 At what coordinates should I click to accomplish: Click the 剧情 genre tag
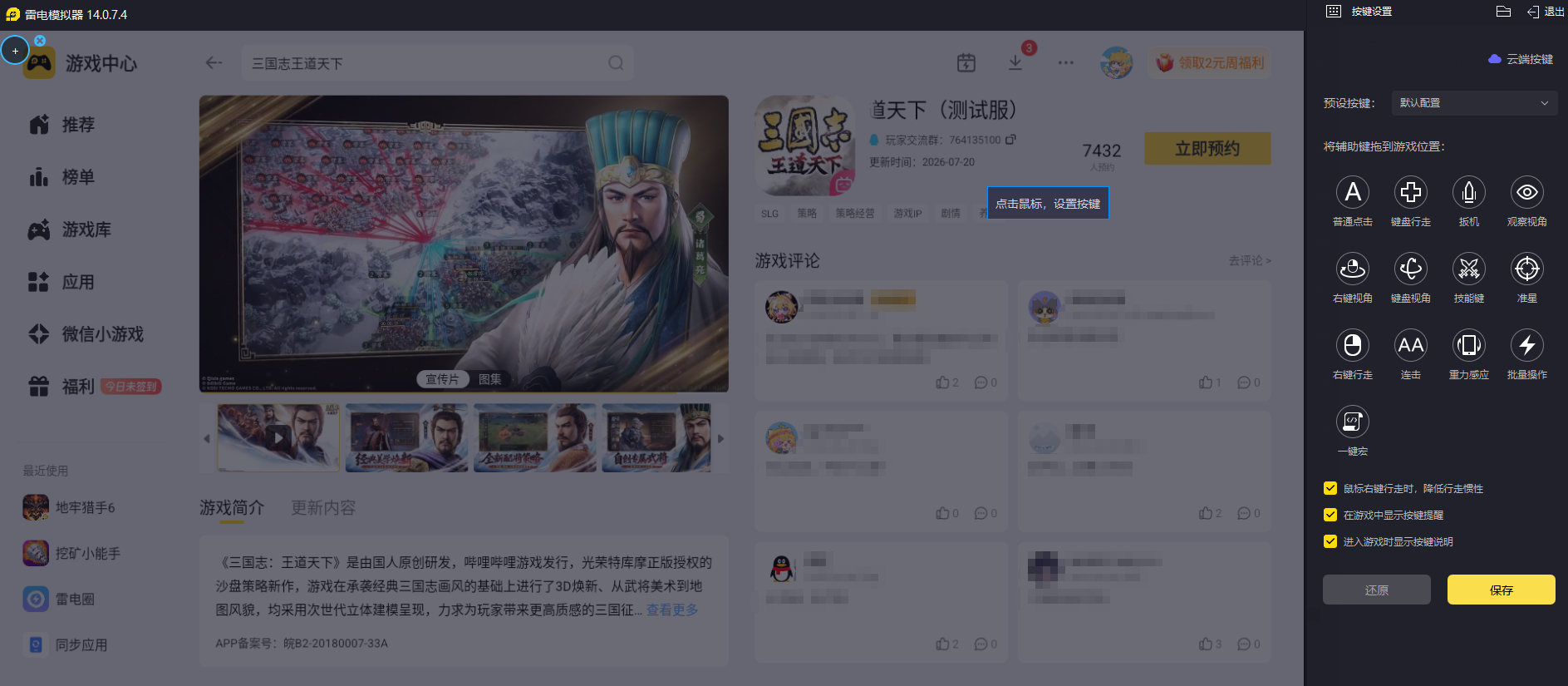coord(951,214)
